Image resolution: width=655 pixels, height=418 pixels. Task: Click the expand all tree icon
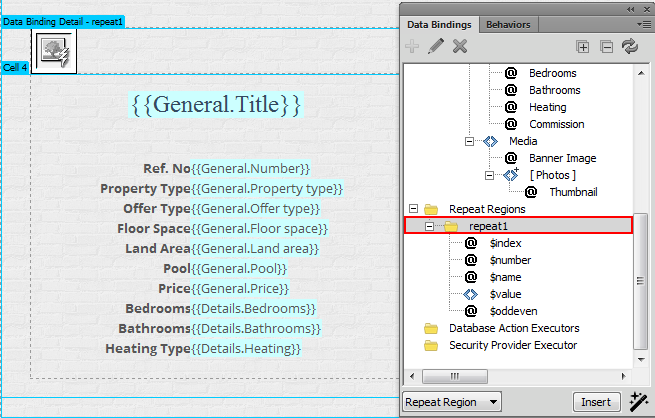[583, 47]
